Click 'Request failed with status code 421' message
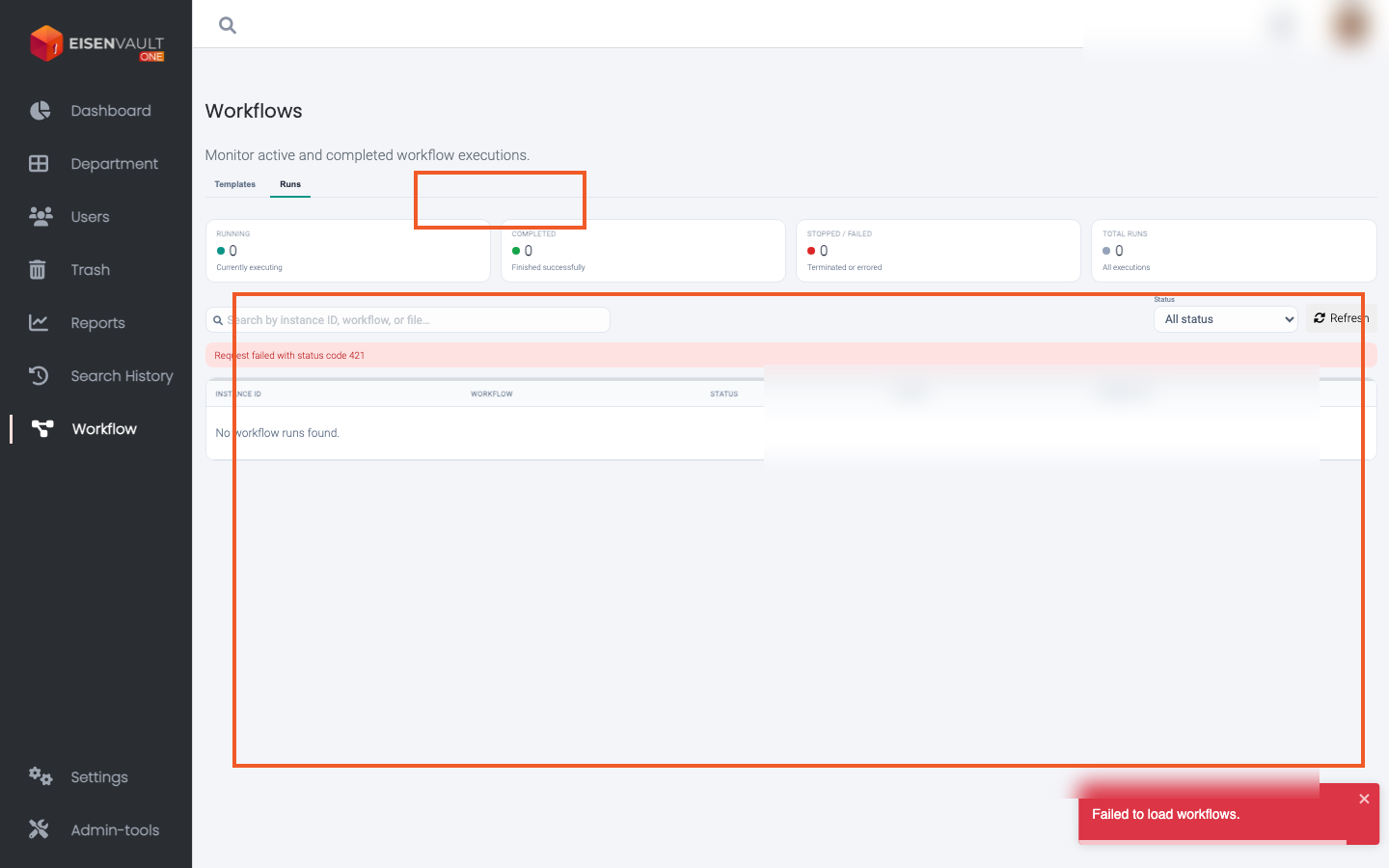The image size is (1389, 868). (289, 356)
